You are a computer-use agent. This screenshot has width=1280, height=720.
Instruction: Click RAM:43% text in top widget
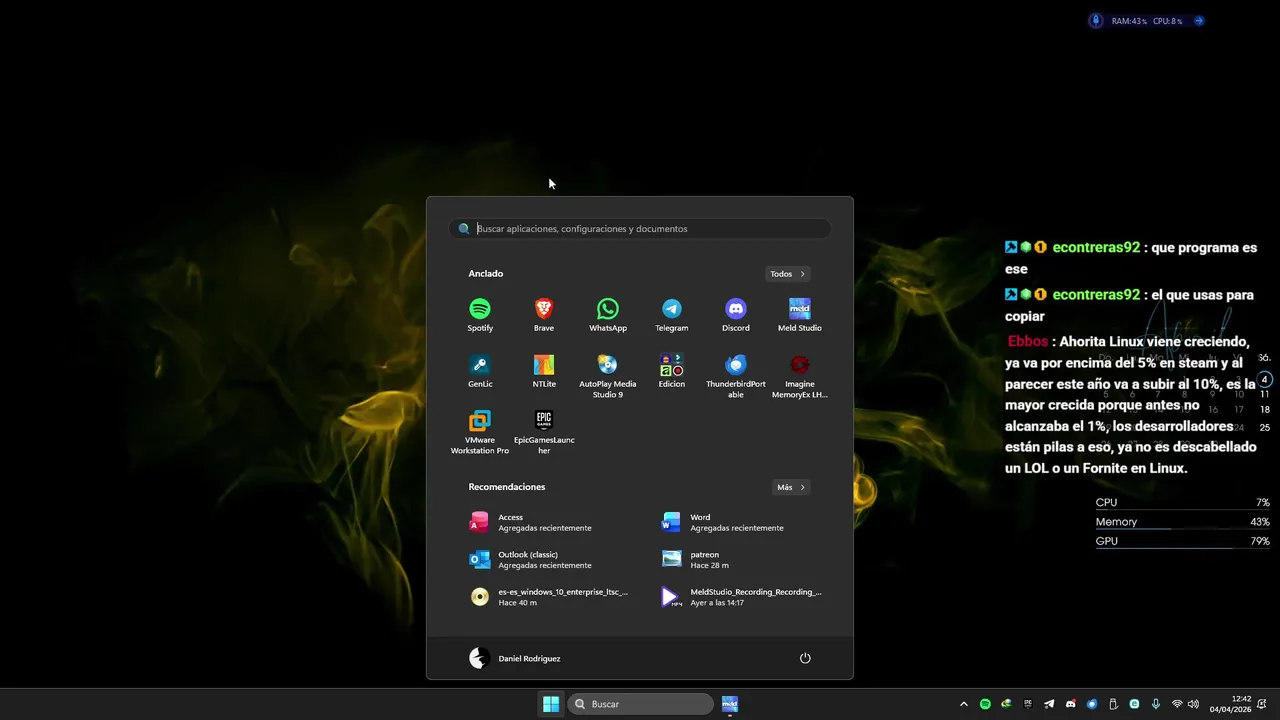click(1129, 21)
